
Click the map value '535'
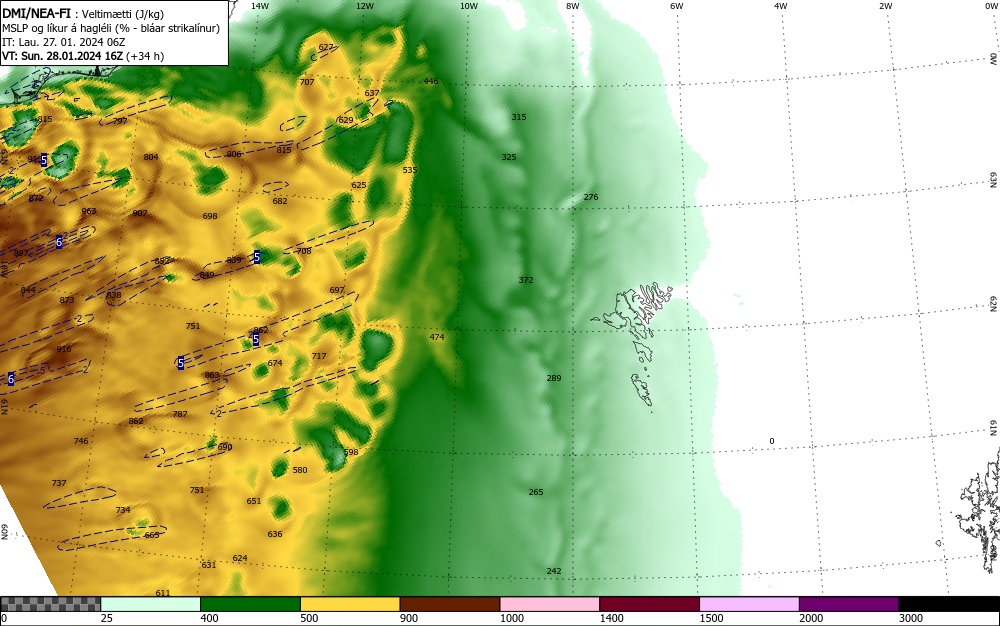pos(410,170)
